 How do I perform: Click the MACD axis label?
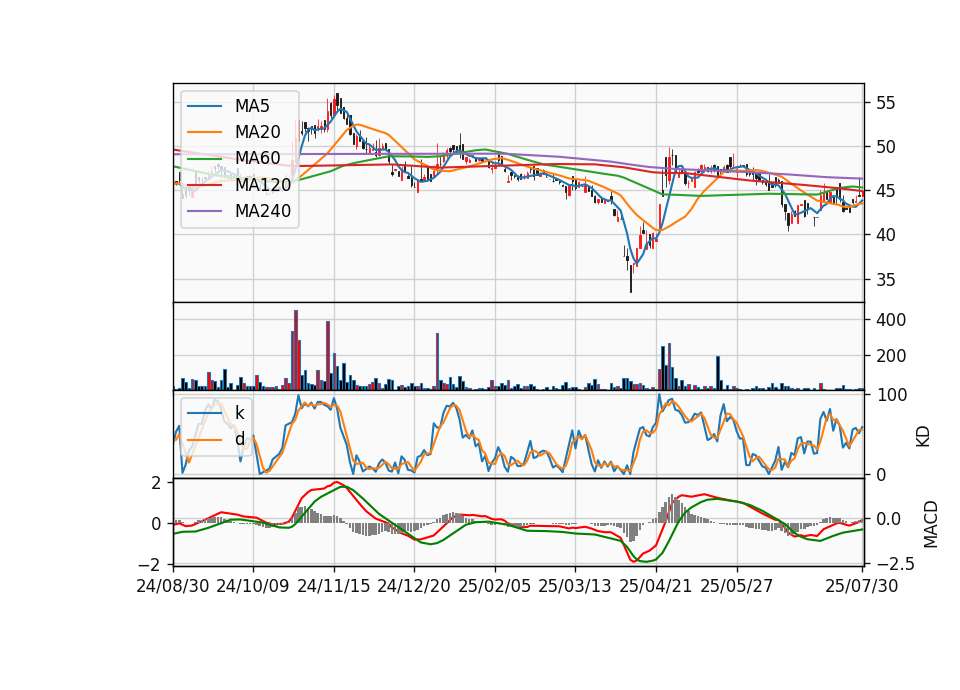(x=931, y=524)
